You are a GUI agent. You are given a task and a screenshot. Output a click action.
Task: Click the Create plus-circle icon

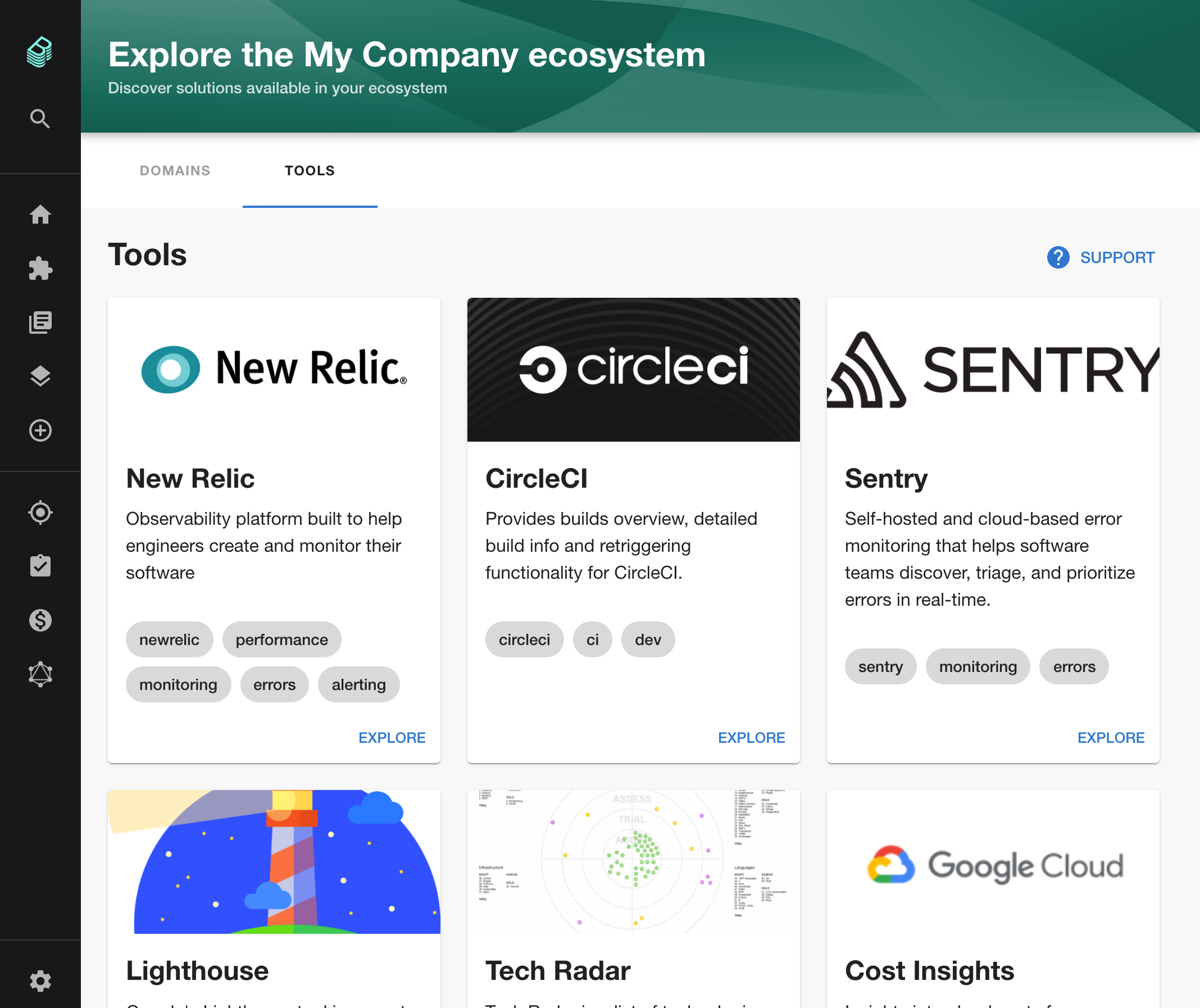(x=40, y=430)
